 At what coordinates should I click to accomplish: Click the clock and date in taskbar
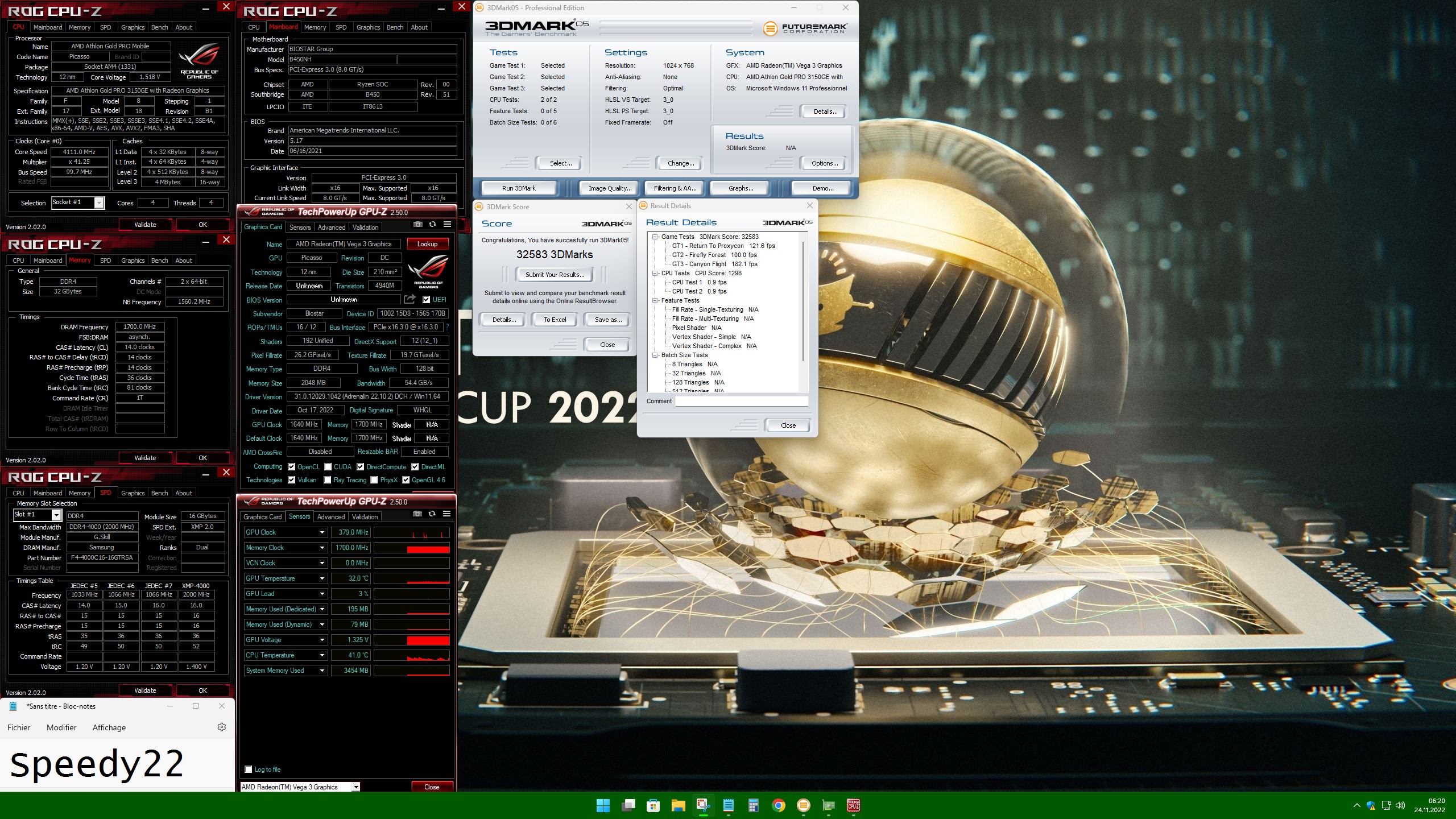tap(1429, 805)
